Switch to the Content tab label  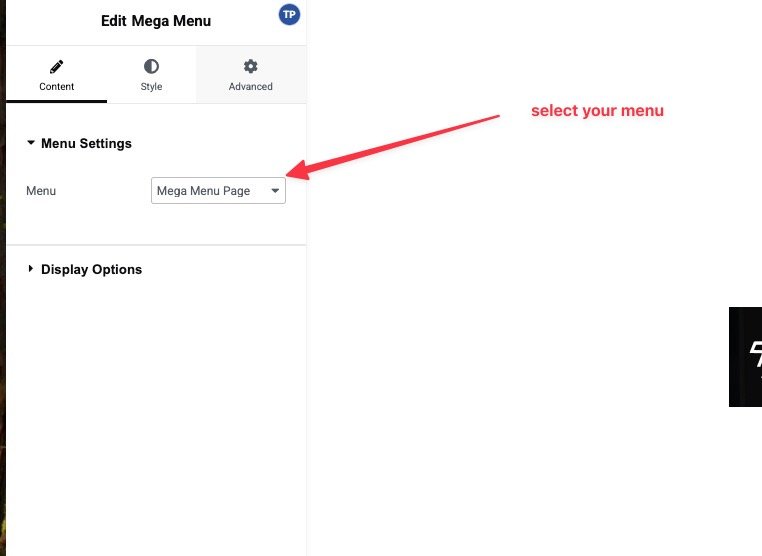pos(56,86)
